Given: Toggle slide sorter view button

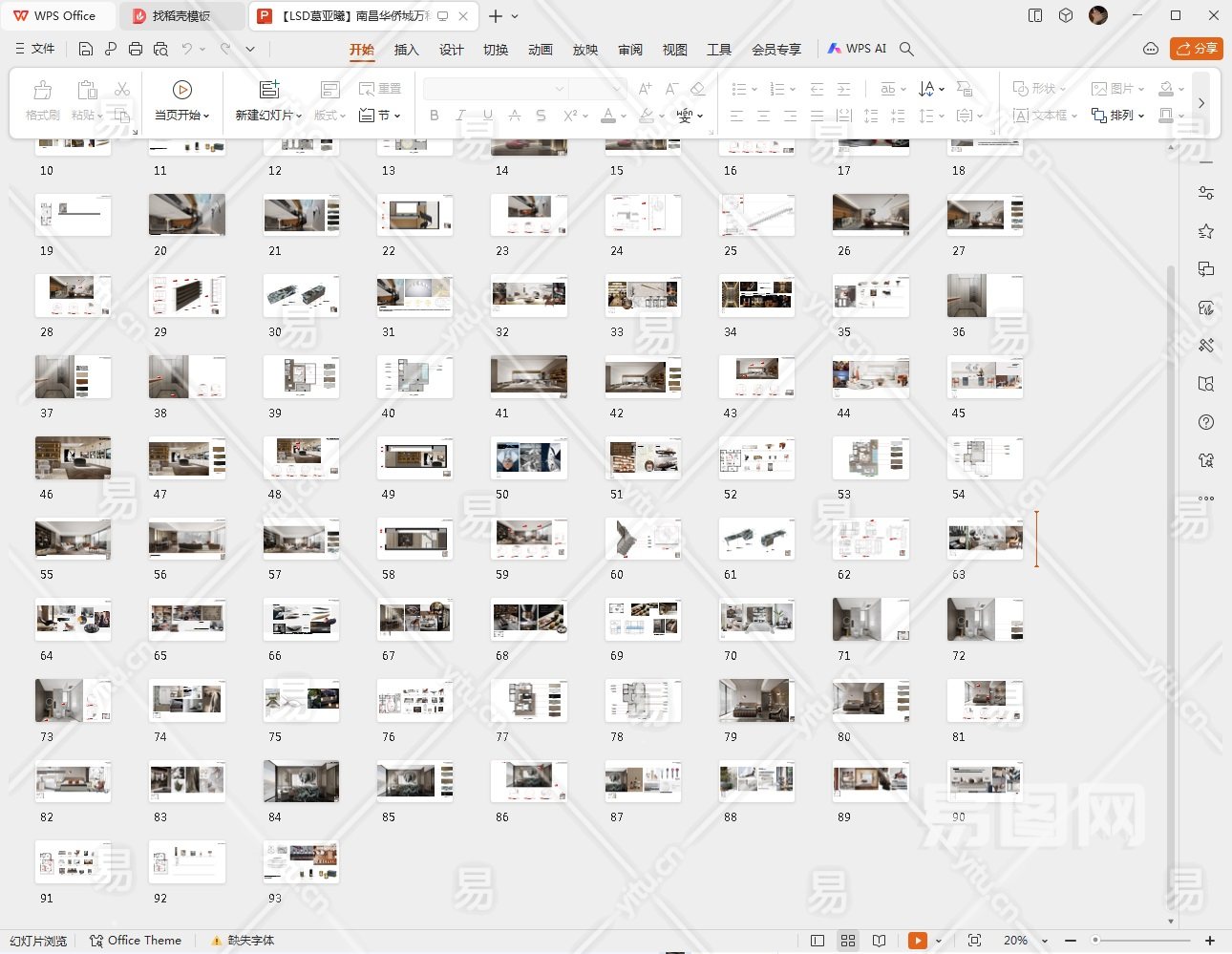Looking at the screenshot, I should click(848, 941).
